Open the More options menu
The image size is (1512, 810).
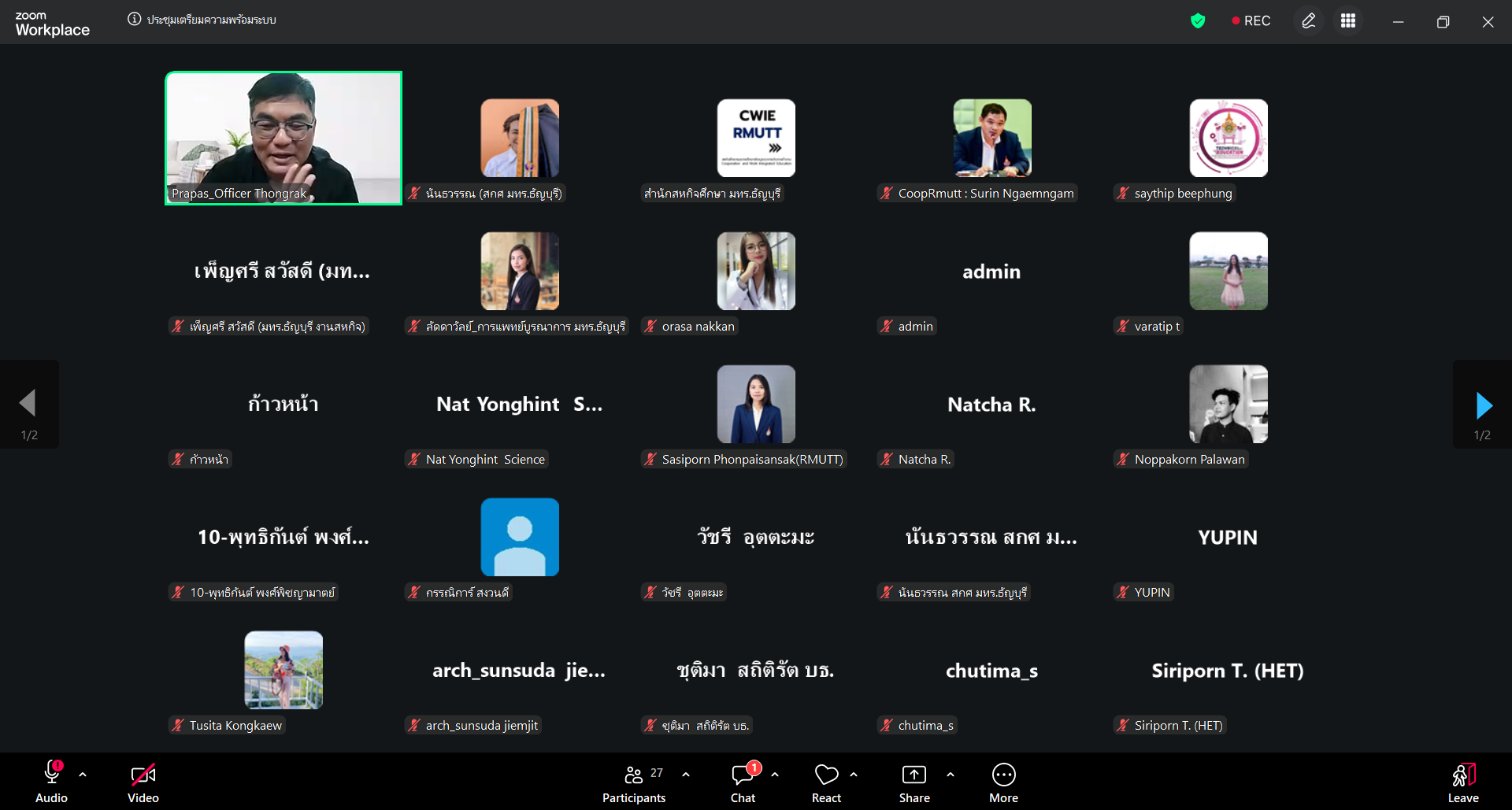pyautogui.click(x=1003, y=783)
